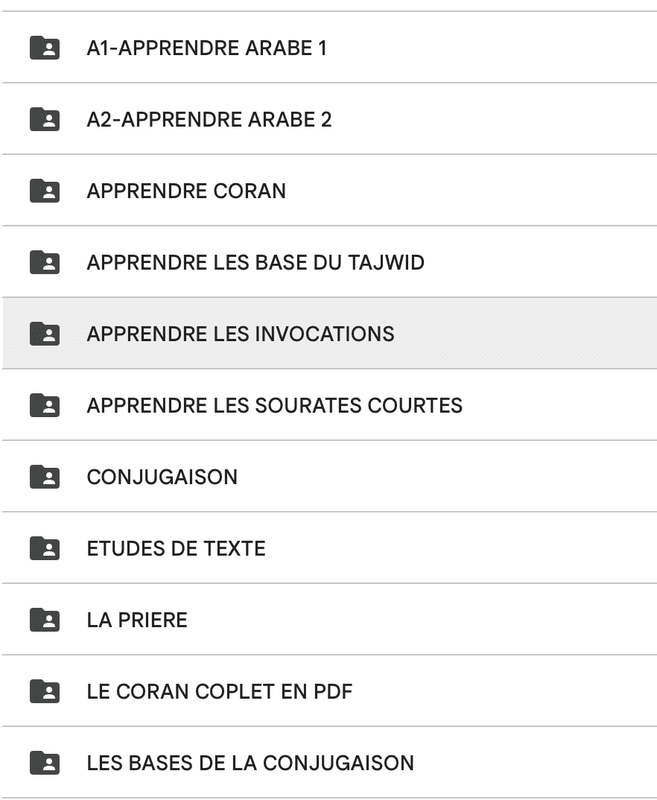This screenshot has width=657, height=800.
Task: Open the APPRENDRE LES INVOCATIONS folder name
Action: 240,334
